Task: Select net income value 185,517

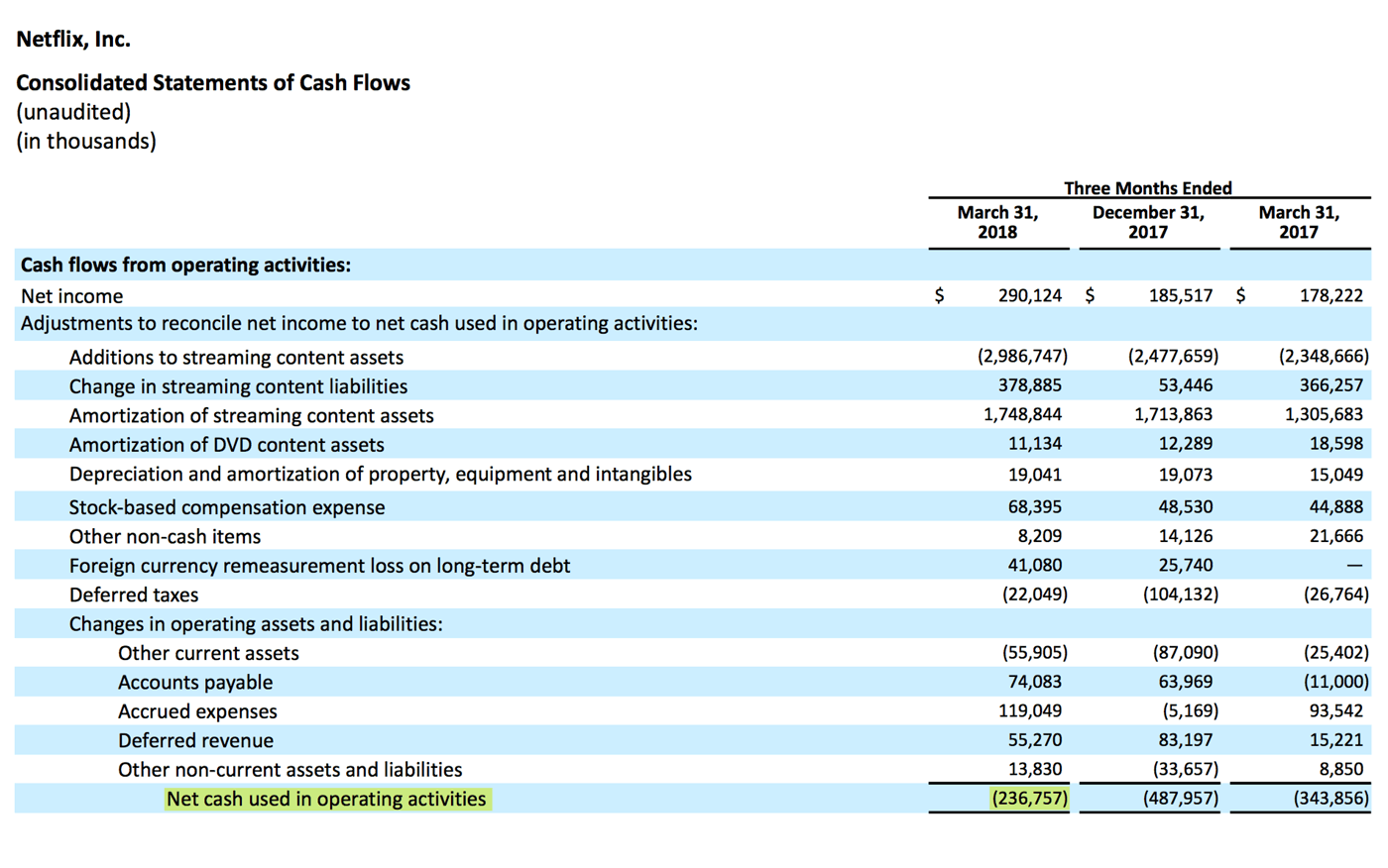Action: 1181,295
